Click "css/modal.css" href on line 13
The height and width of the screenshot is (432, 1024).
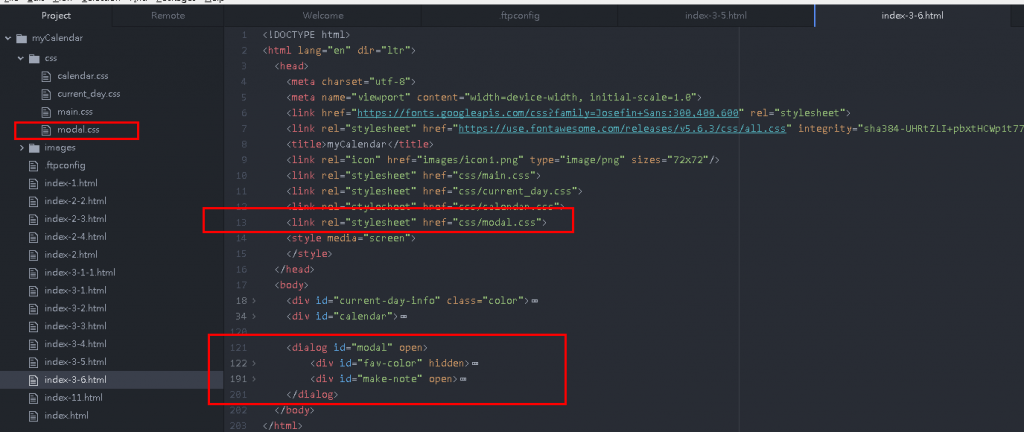(x=498, y=224)
